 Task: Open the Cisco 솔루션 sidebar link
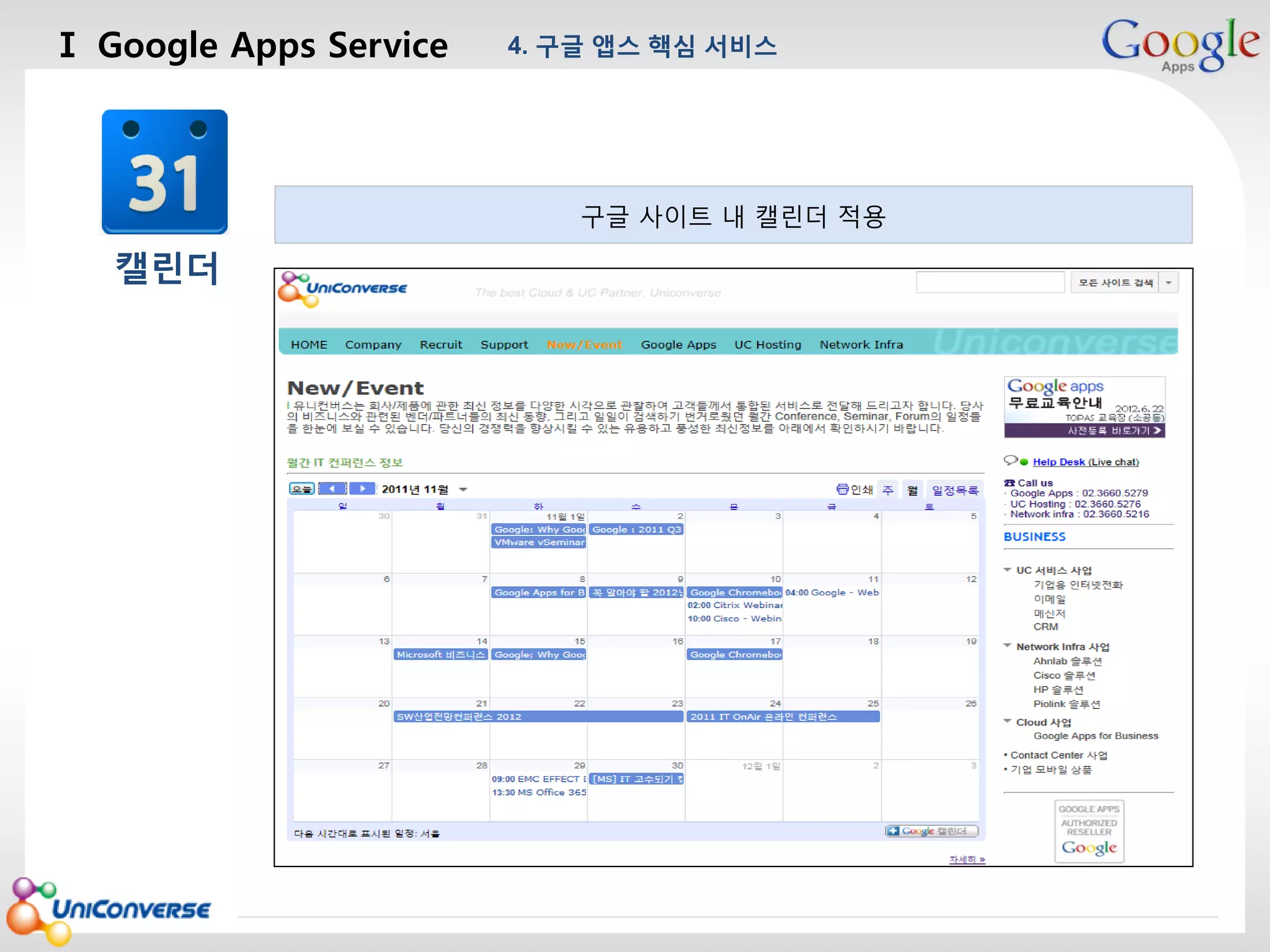(1064, 675)
